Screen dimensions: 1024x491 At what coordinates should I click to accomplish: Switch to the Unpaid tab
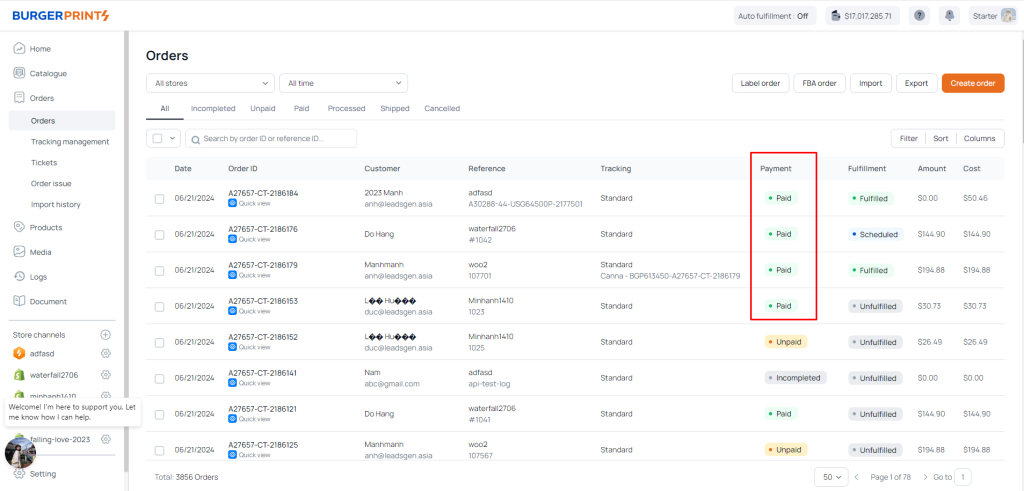[264, 108]
